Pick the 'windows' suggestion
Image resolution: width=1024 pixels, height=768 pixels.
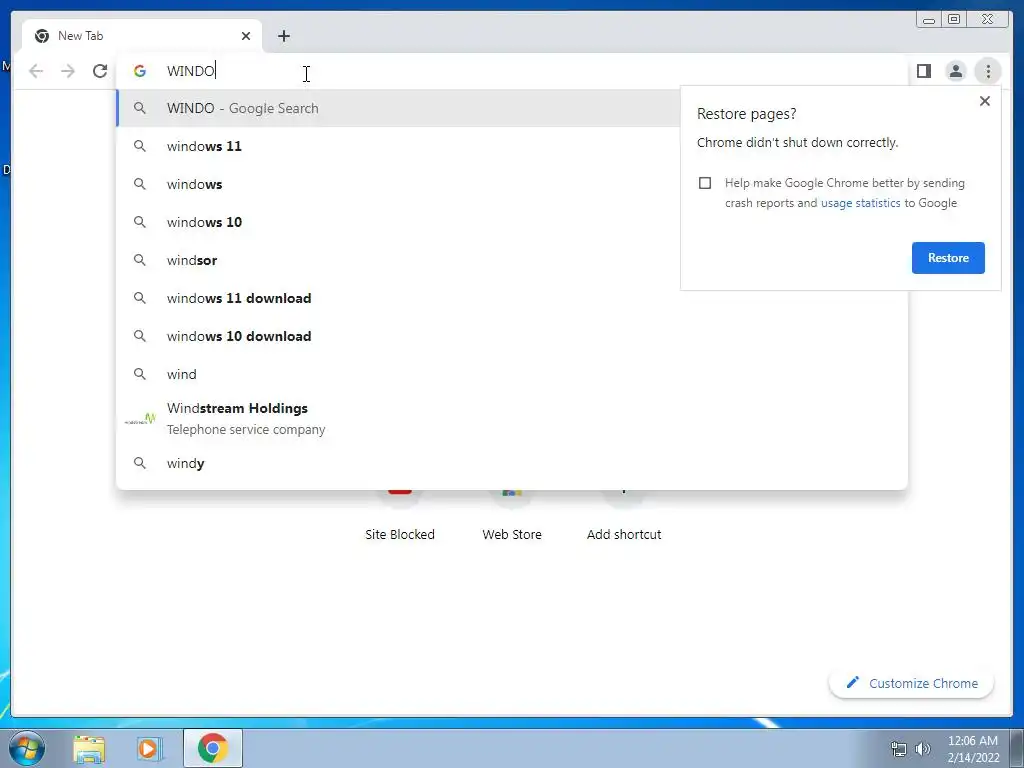398,184
